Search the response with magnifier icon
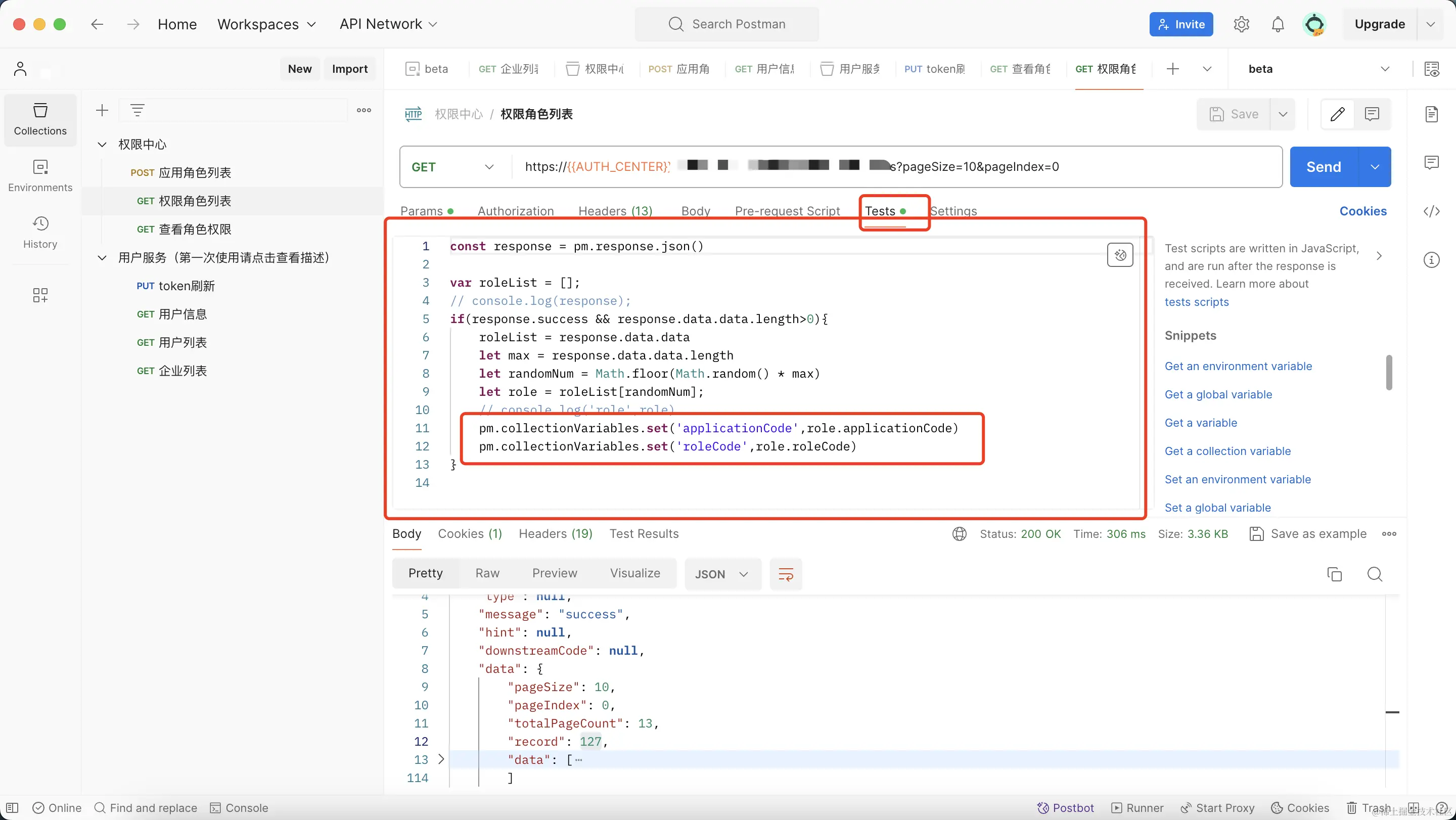Viewport: 1456px width, 820px height. pos(1375,574)
